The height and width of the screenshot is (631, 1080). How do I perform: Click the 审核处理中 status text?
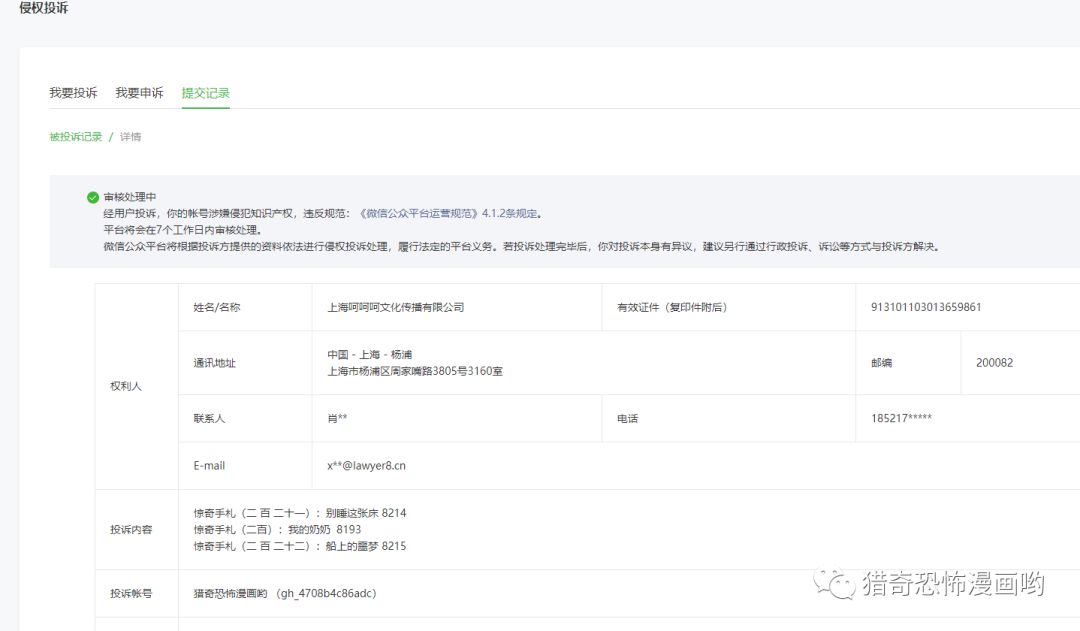pyautogui.click(x=129, y=197)
